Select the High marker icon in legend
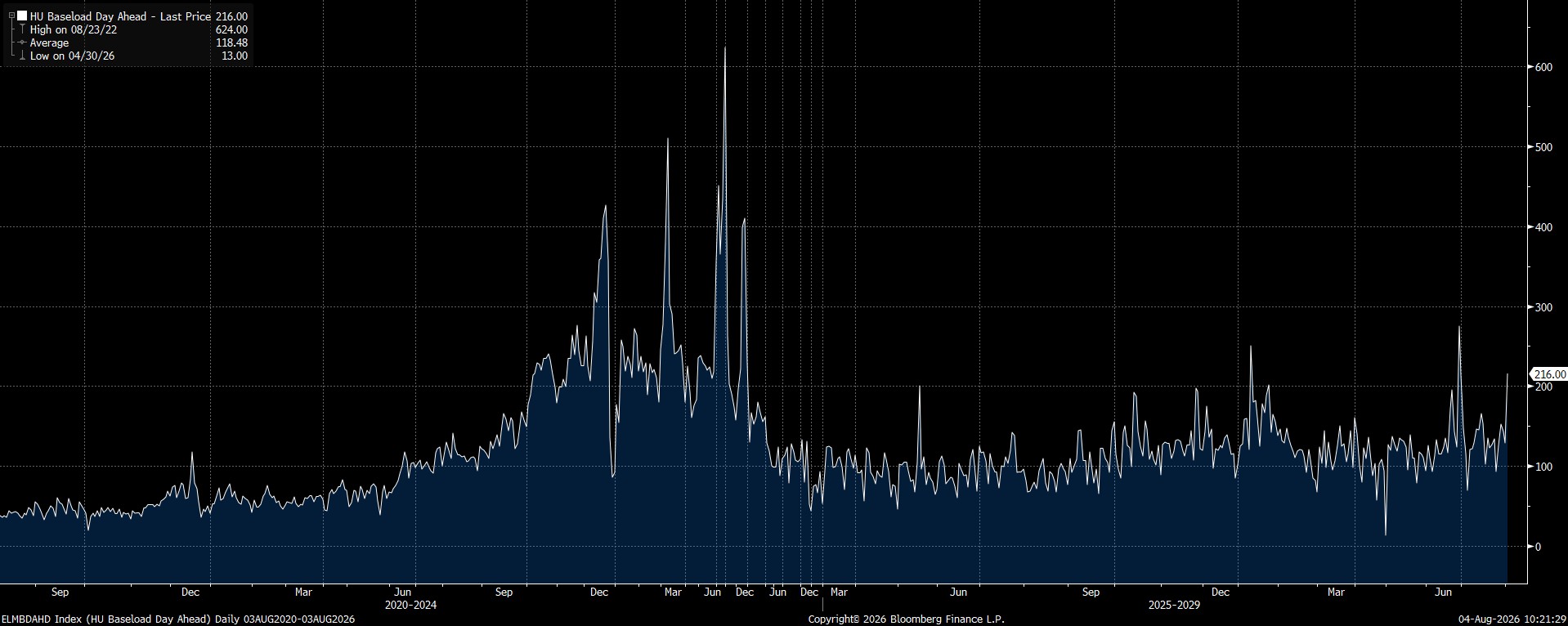 pos(22,29)
